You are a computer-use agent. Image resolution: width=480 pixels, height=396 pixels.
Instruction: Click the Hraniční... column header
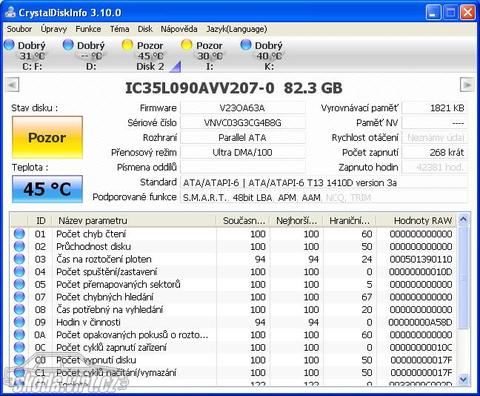349,221
